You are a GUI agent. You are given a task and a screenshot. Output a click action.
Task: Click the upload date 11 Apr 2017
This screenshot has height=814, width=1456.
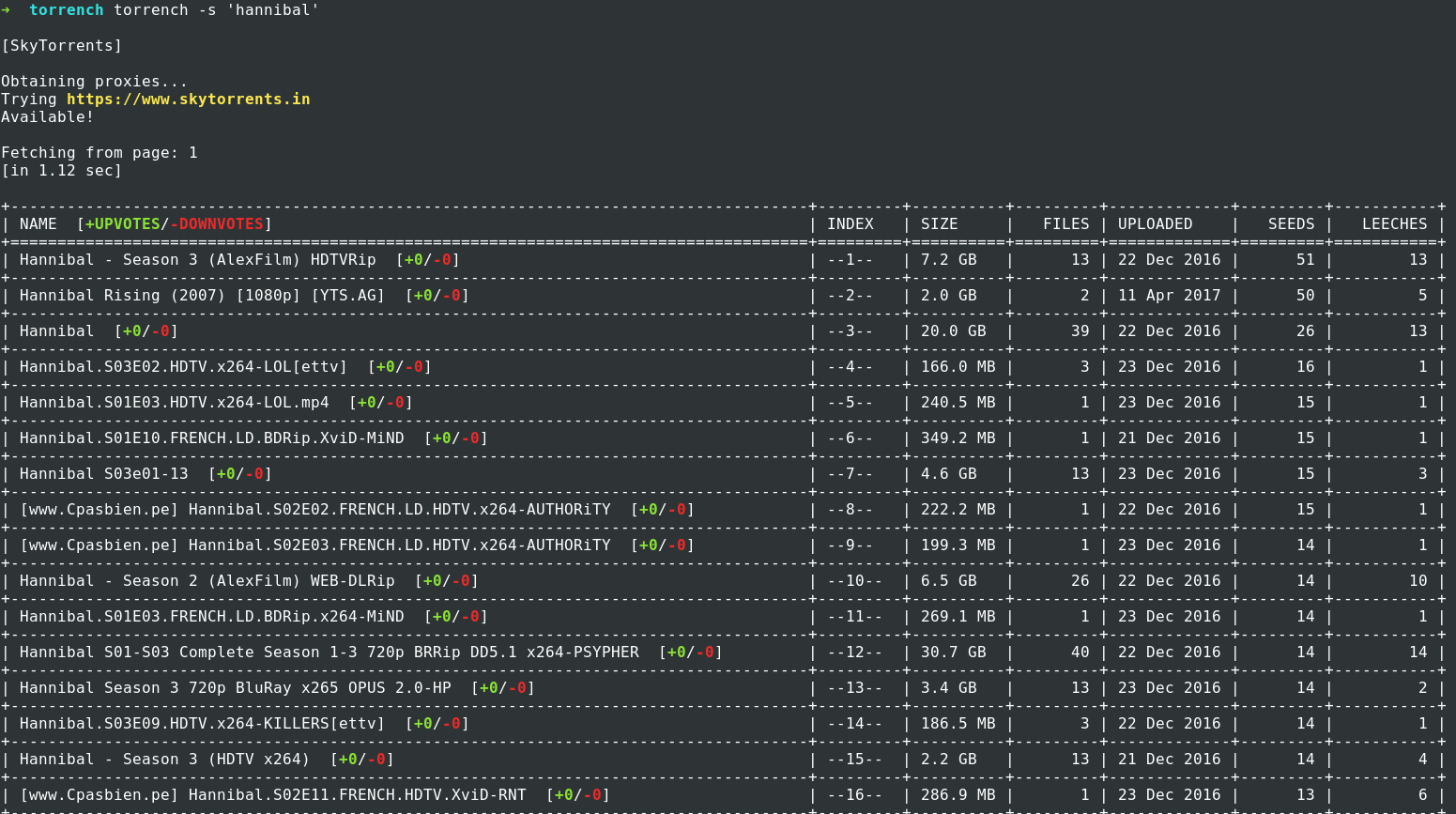pyautogui.click(x=1170, y=295)
